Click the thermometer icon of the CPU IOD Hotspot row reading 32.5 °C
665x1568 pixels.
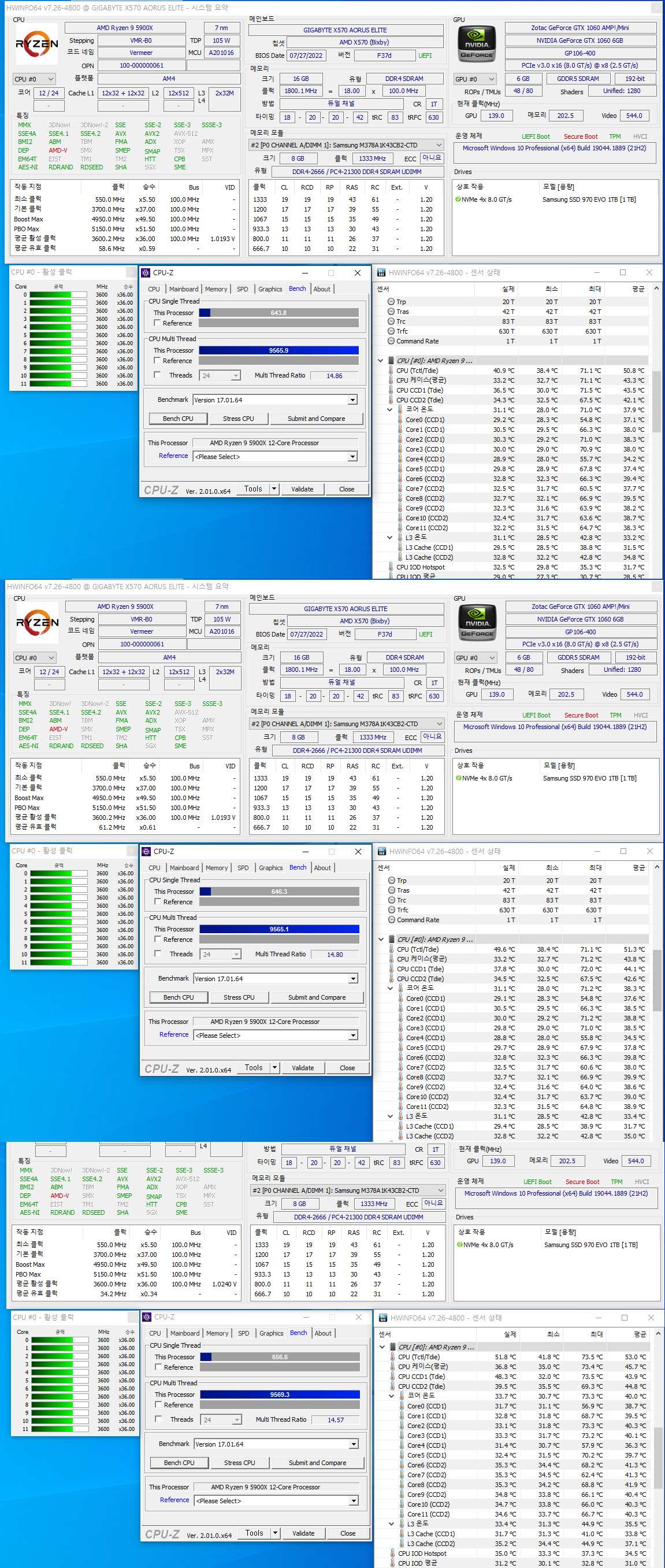(x=391, y=567)
